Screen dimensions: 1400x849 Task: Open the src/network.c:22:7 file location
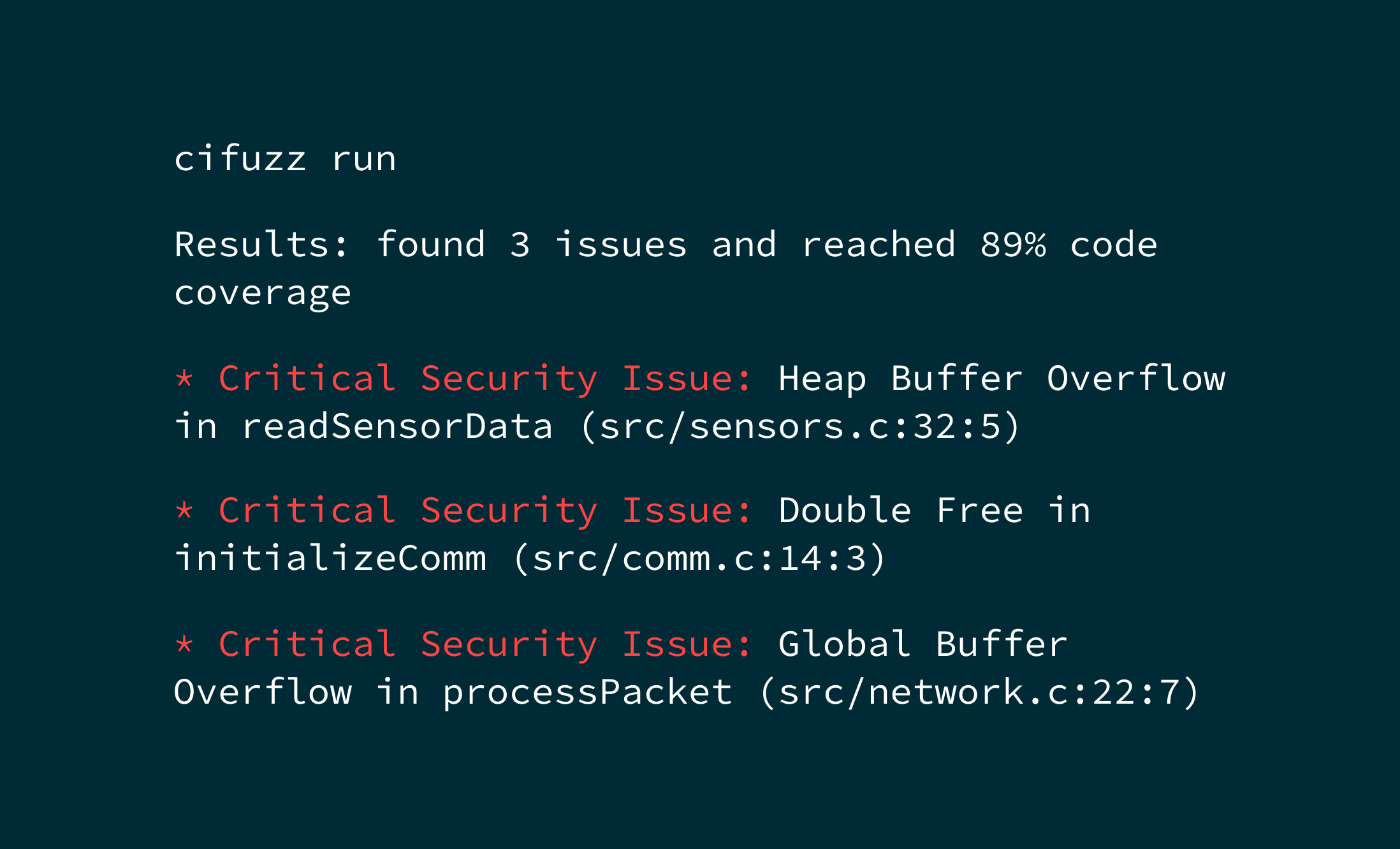pos(979,692)
